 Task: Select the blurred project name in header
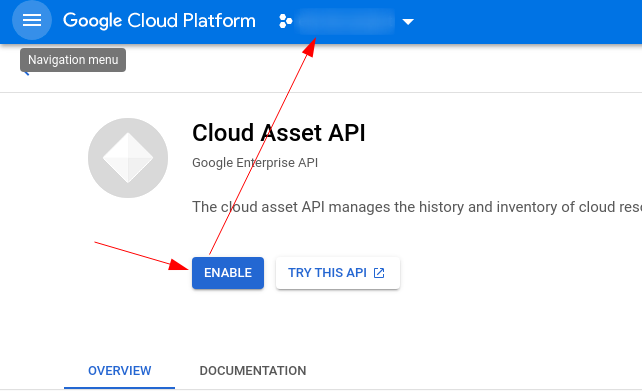[x=346, y=21]
